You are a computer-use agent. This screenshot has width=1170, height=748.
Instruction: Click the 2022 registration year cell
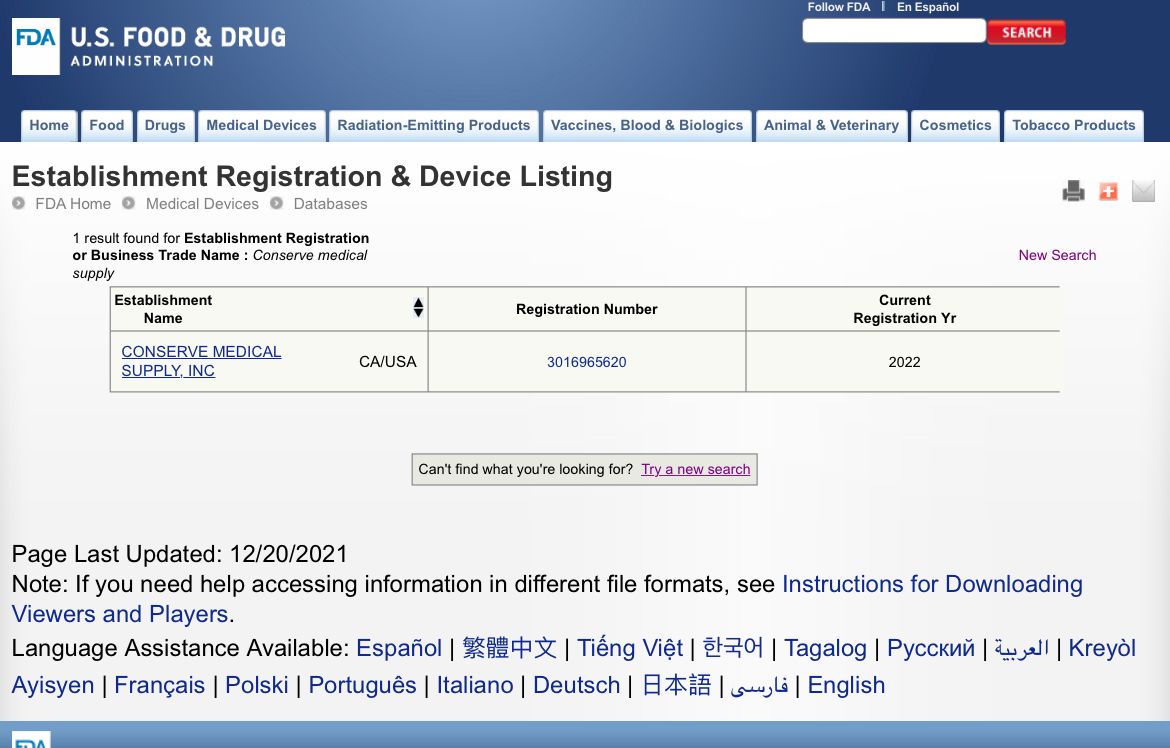(x=904, y=362)
